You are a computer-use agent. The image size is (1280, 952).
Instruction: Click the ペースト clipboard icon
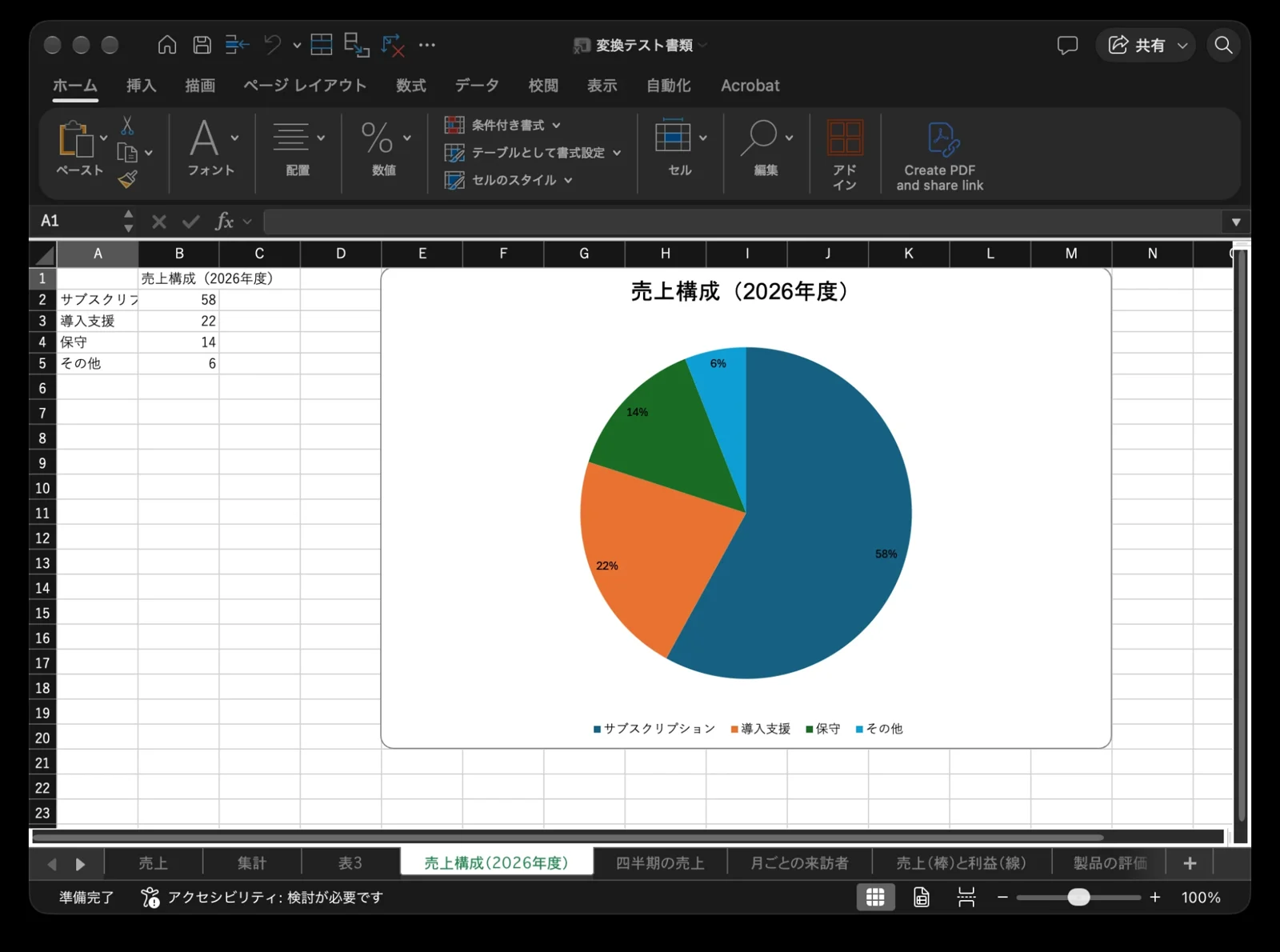click(75, 139)
